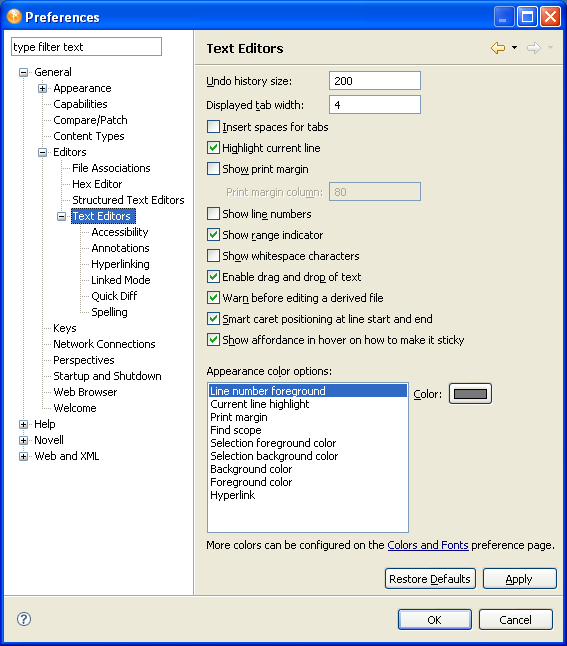Select Welcome preference page
Image resolution: width=567 pixels, height=646 pixels.
(75, 408)
